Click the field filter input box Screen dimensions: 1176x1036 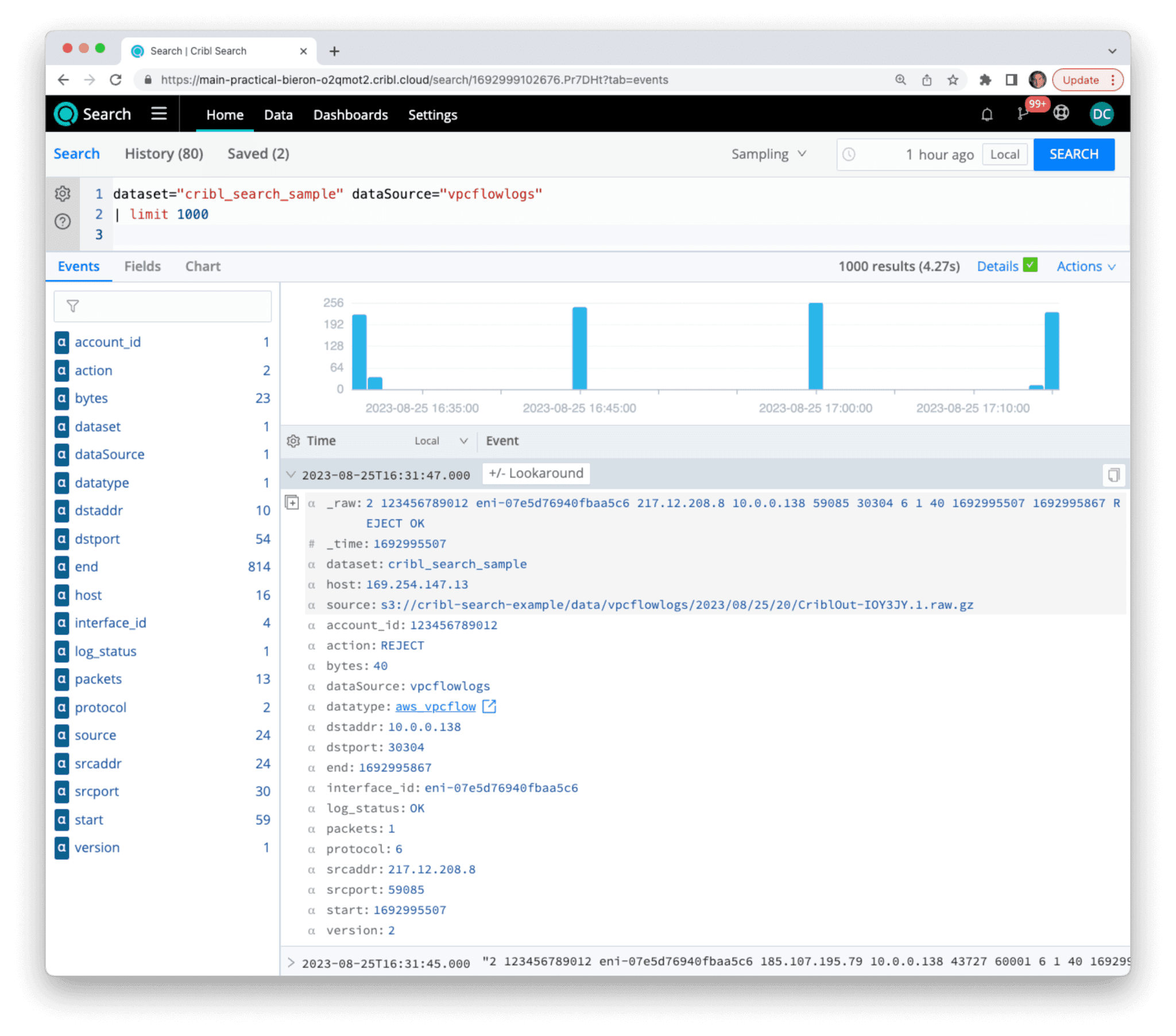point(163,306)
